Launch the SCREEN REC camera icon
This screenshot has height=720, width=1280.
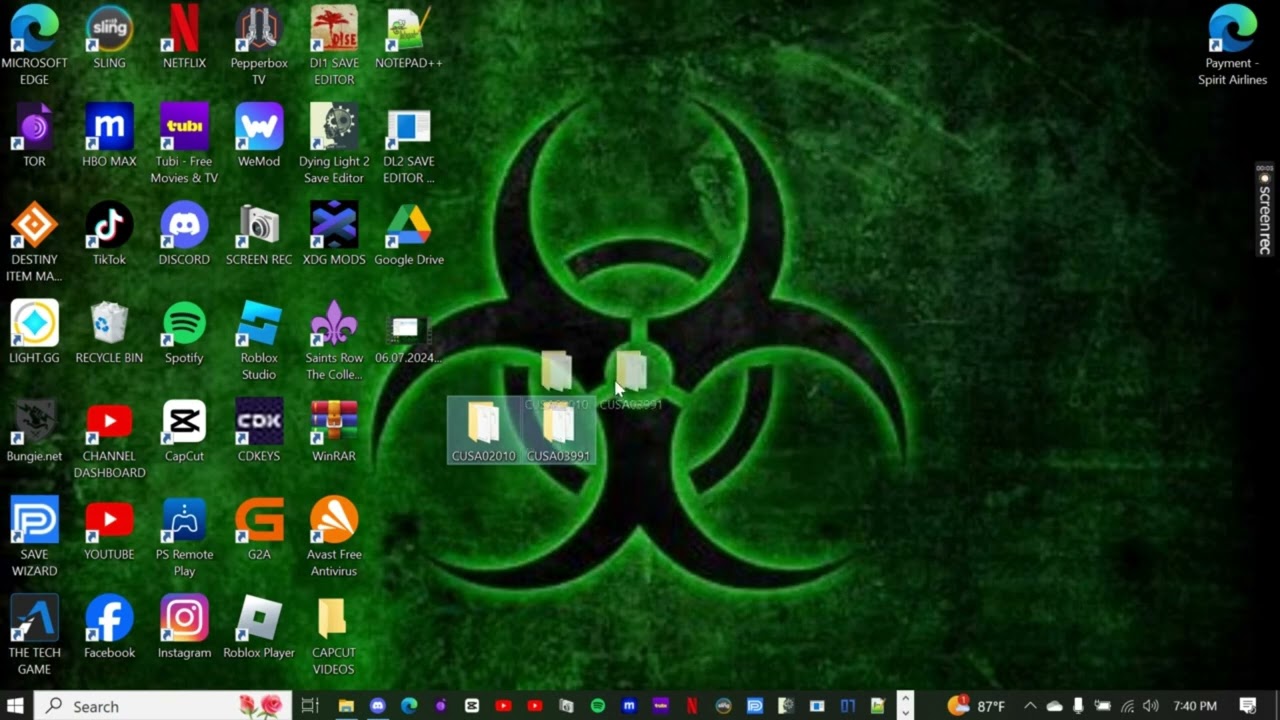[x=259, y=234]
